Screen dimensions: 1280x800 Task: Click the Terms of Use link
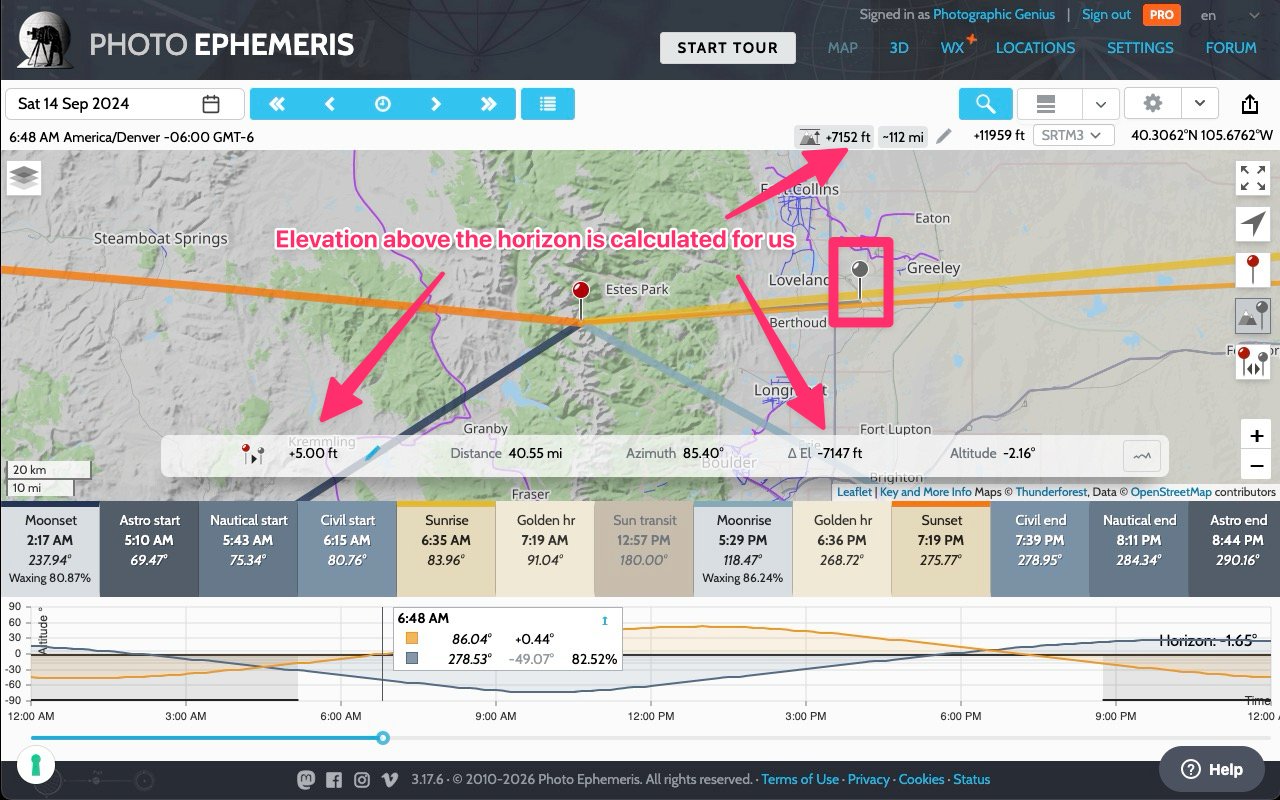(800, 780)
